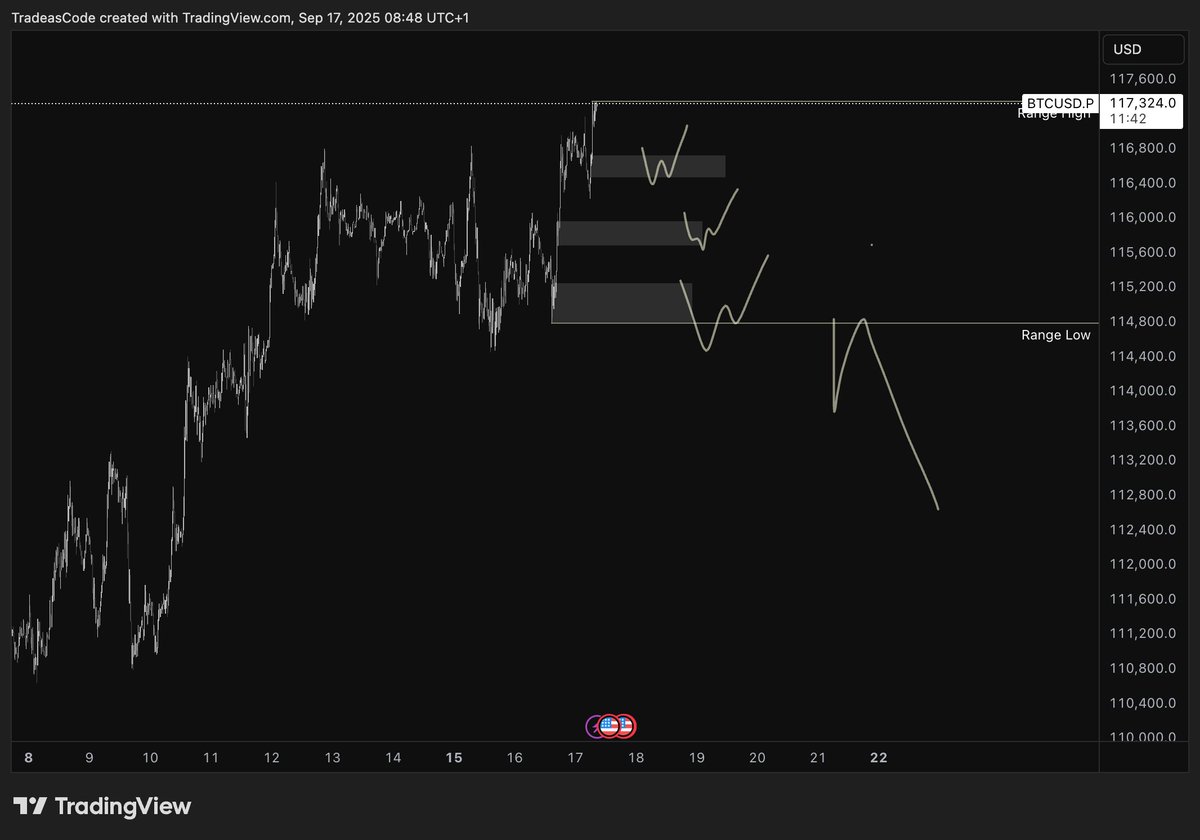Click date label 13 on time axis
Image resolution: width=1200 pixels, height=840 pixels.
point(332,758)
